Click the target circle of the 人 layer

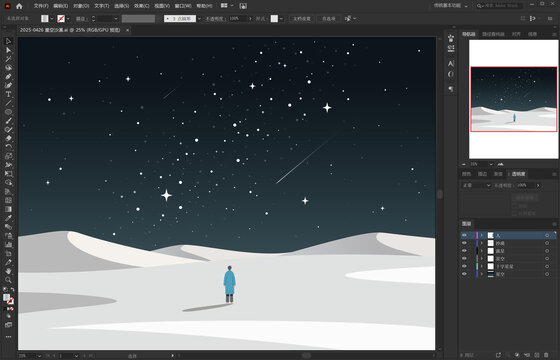pyautogui.click(x=547, y=235)
